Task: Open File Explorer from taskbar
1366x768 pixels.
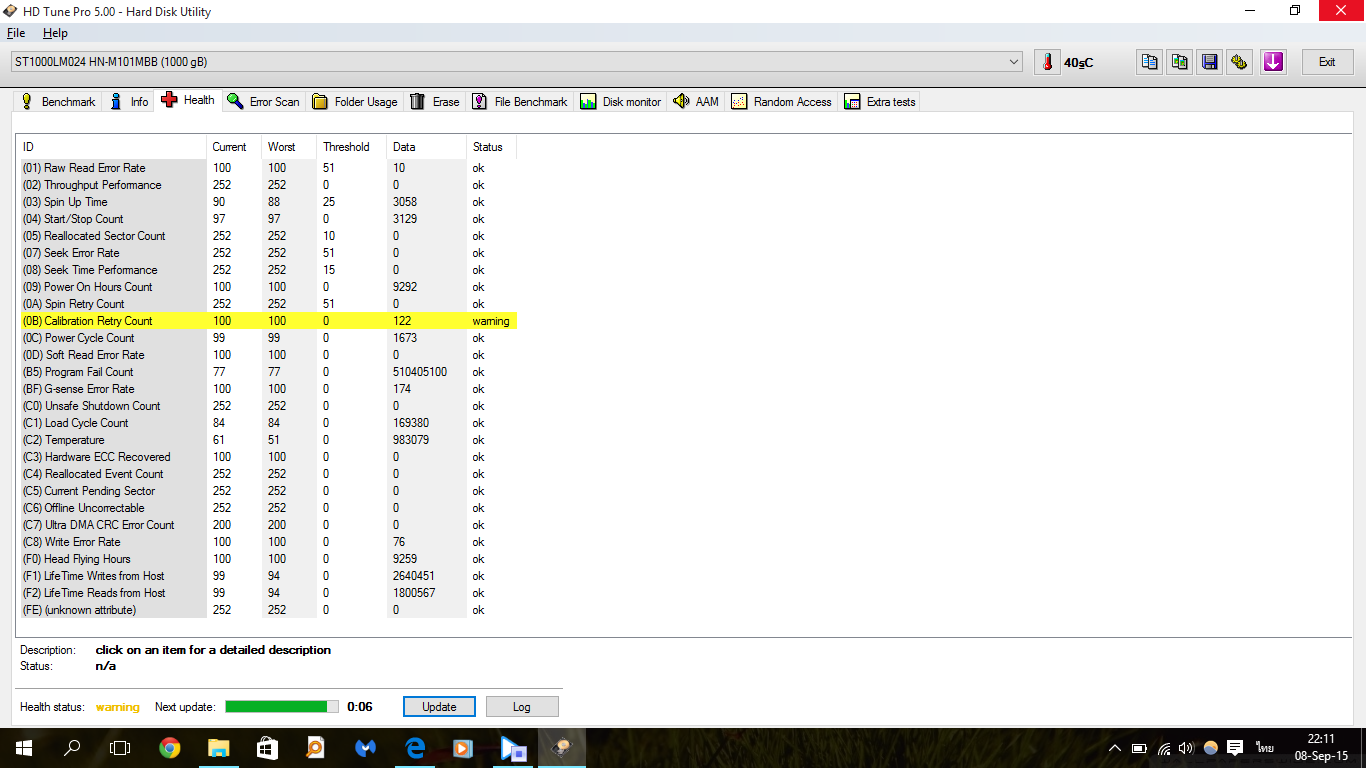Action: (218, 747)
